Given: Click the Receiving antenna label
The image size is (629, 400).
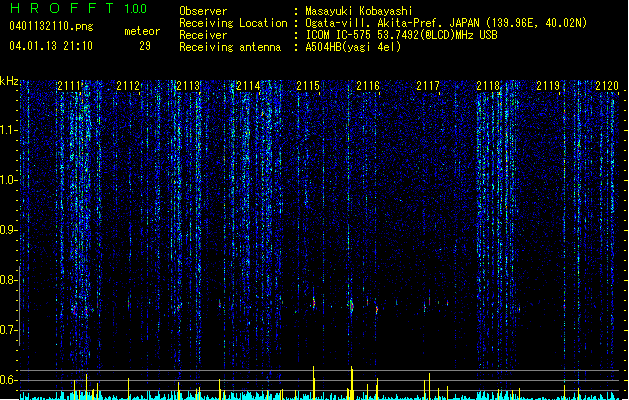Looking at the screenshot, I should (x=230, y=47).
